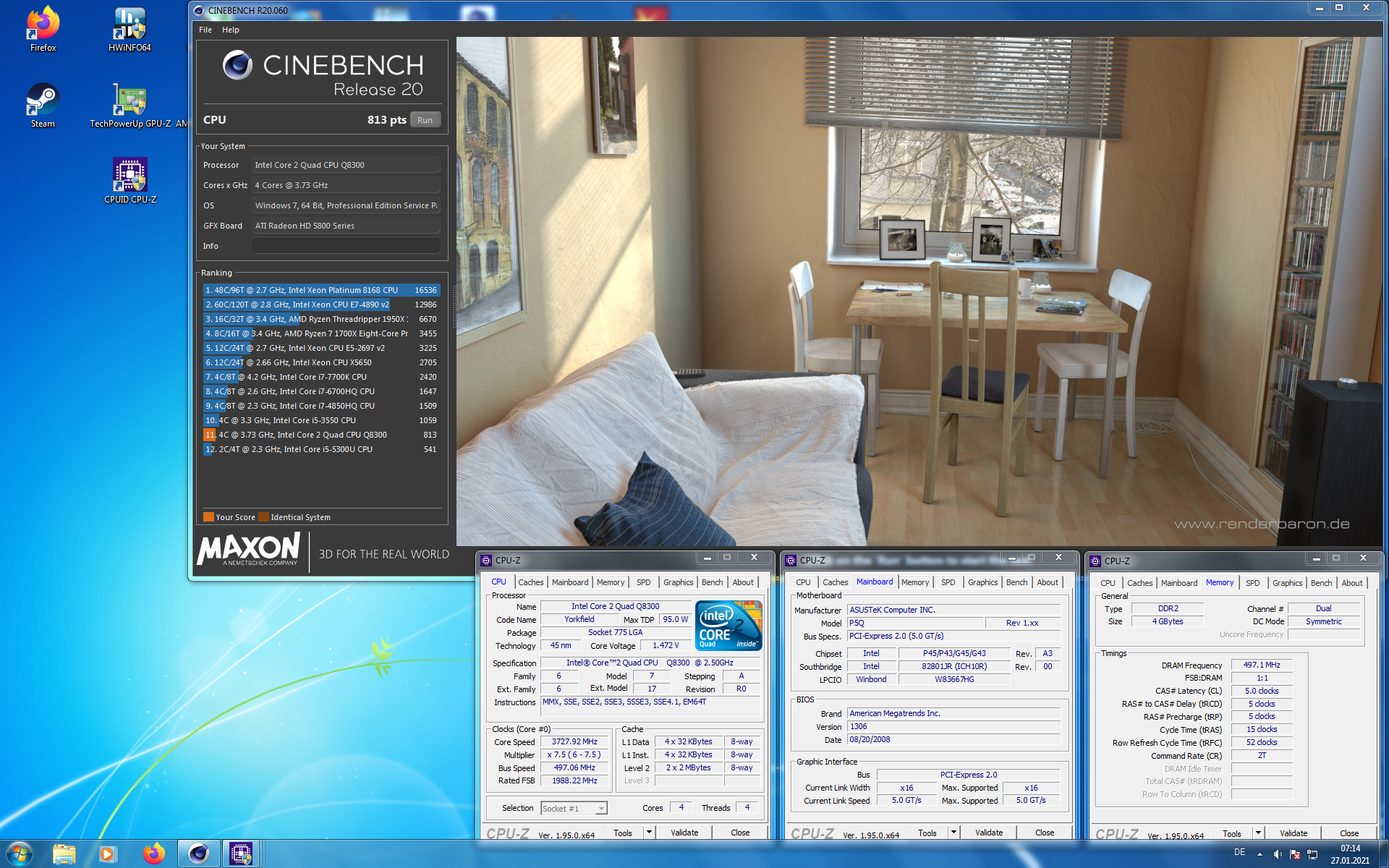Open About tab in the right CPU-Z window
Viewport: 1389px width, 868px height.
[x=1351, y=583]
